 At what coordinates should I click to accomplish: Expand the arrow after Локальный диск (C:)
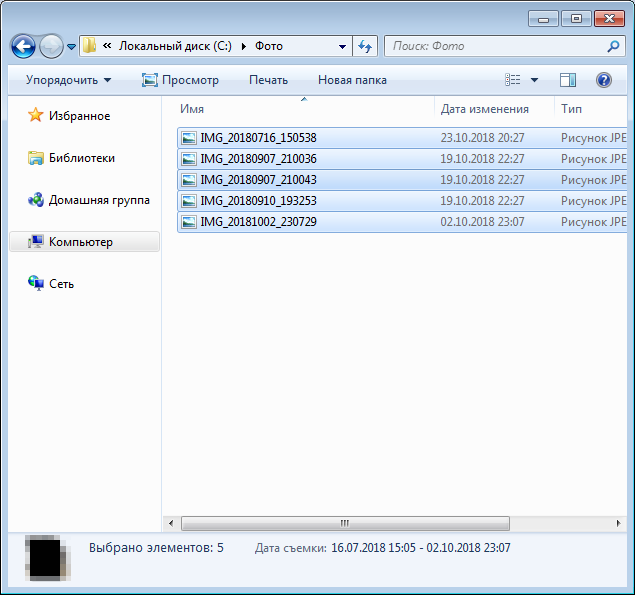pos(244,46)
